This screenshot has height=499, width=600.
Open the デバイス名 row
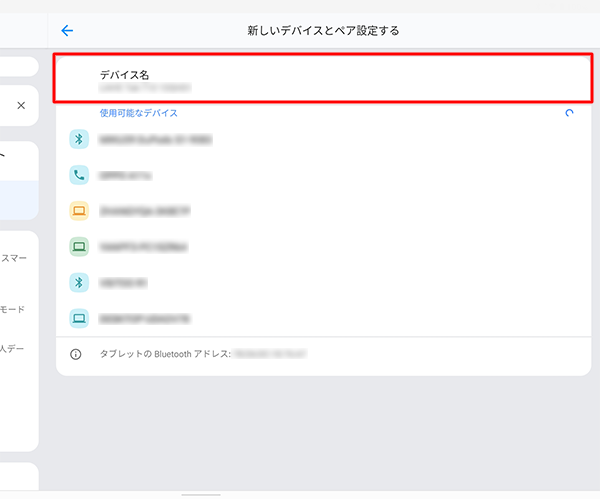click(323, 78)
